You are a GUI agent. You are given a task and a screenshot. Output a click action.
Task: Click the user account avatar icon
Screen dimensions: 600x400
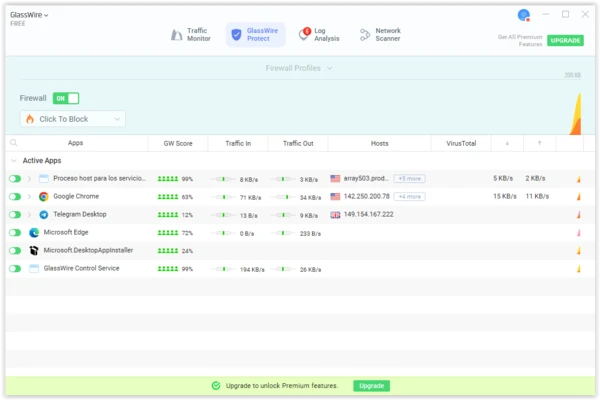point(523,15)
